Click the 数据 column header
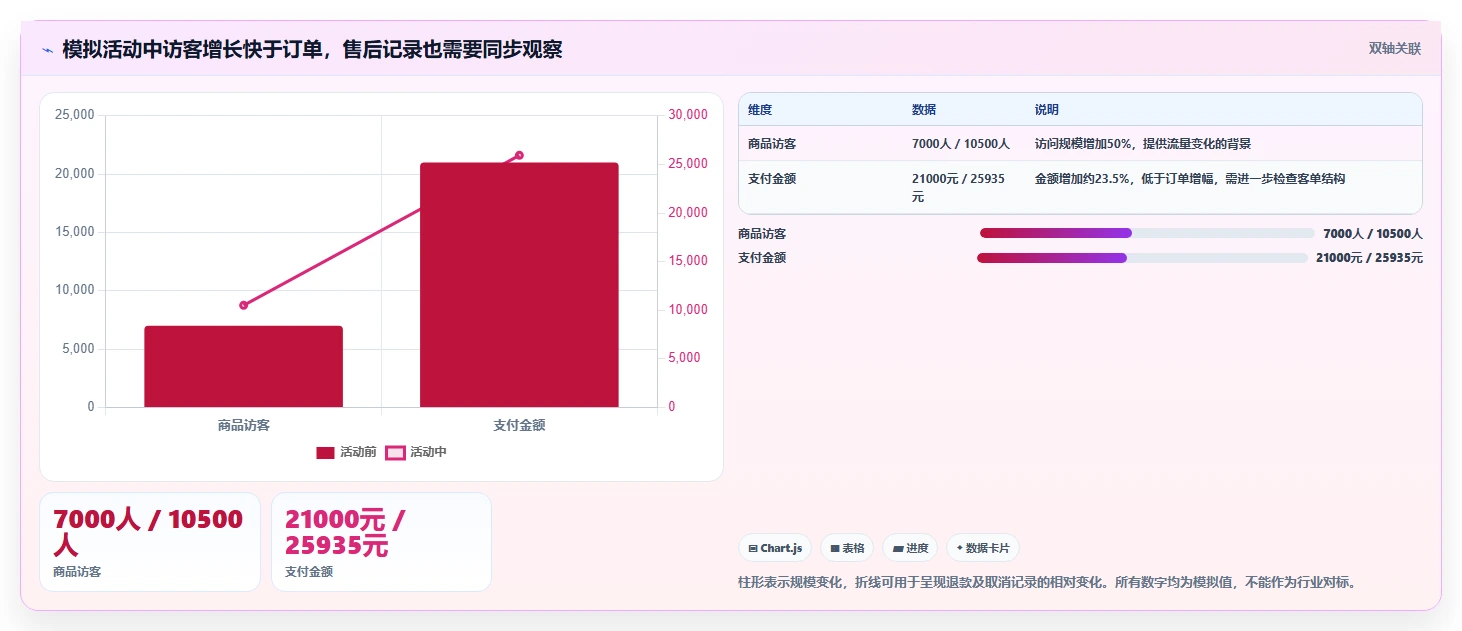 924,110
